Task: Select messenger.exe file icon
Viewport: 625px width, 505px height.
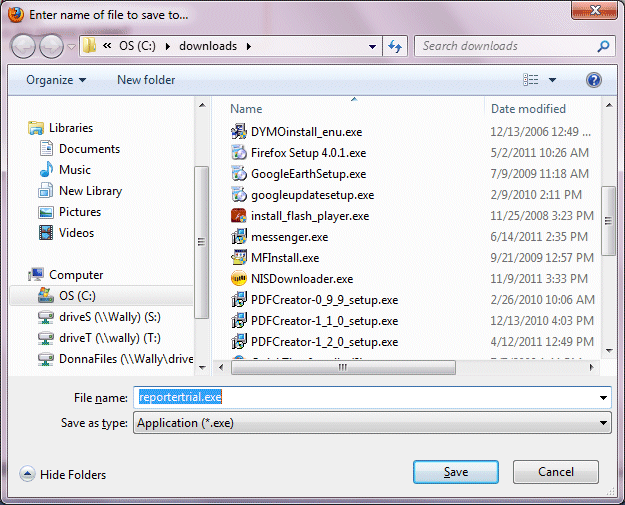Action: 239,237
